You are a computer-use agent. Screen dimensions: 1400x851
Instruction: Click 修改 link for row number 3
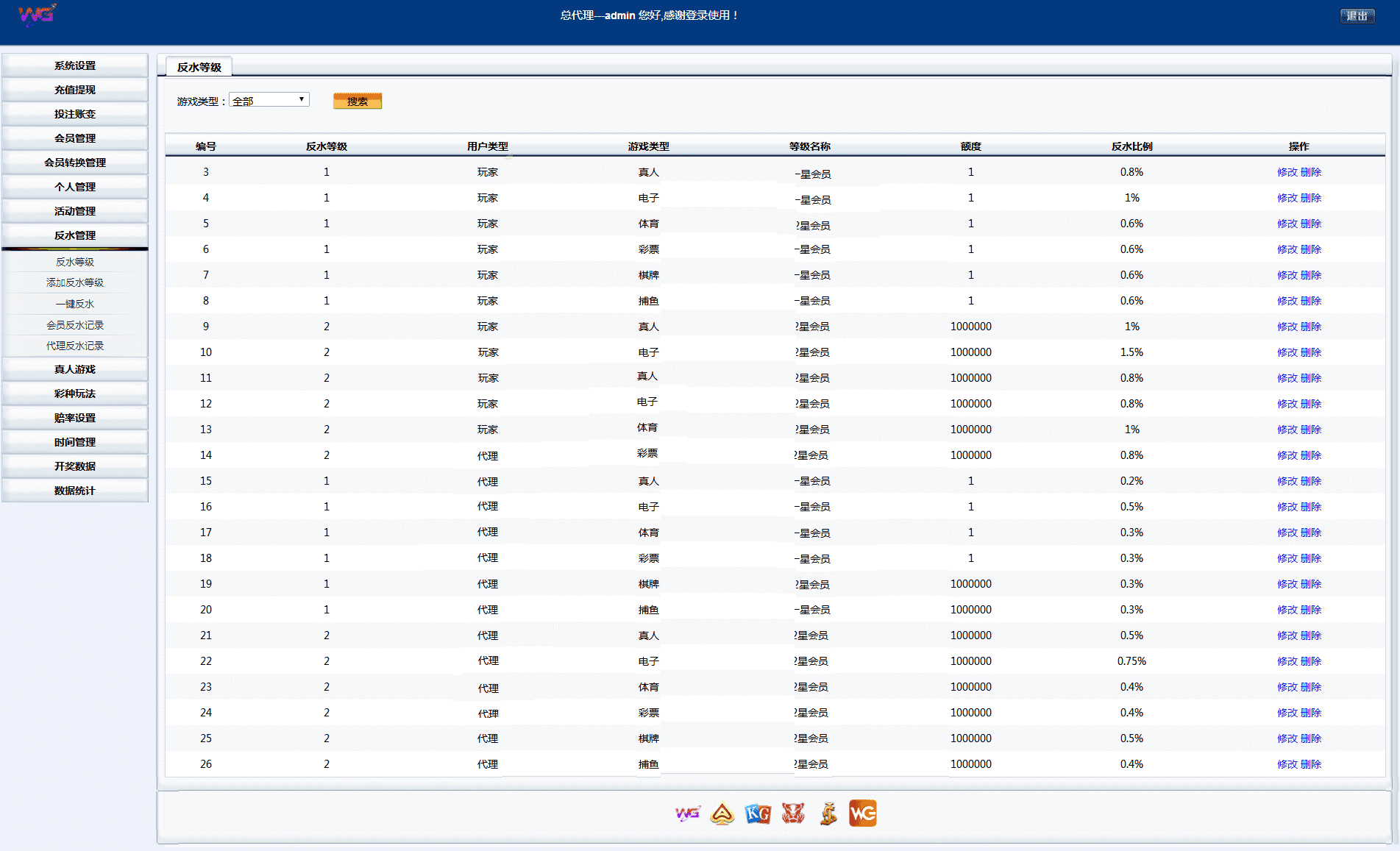pyautogui.click(x=1287, y=172)
